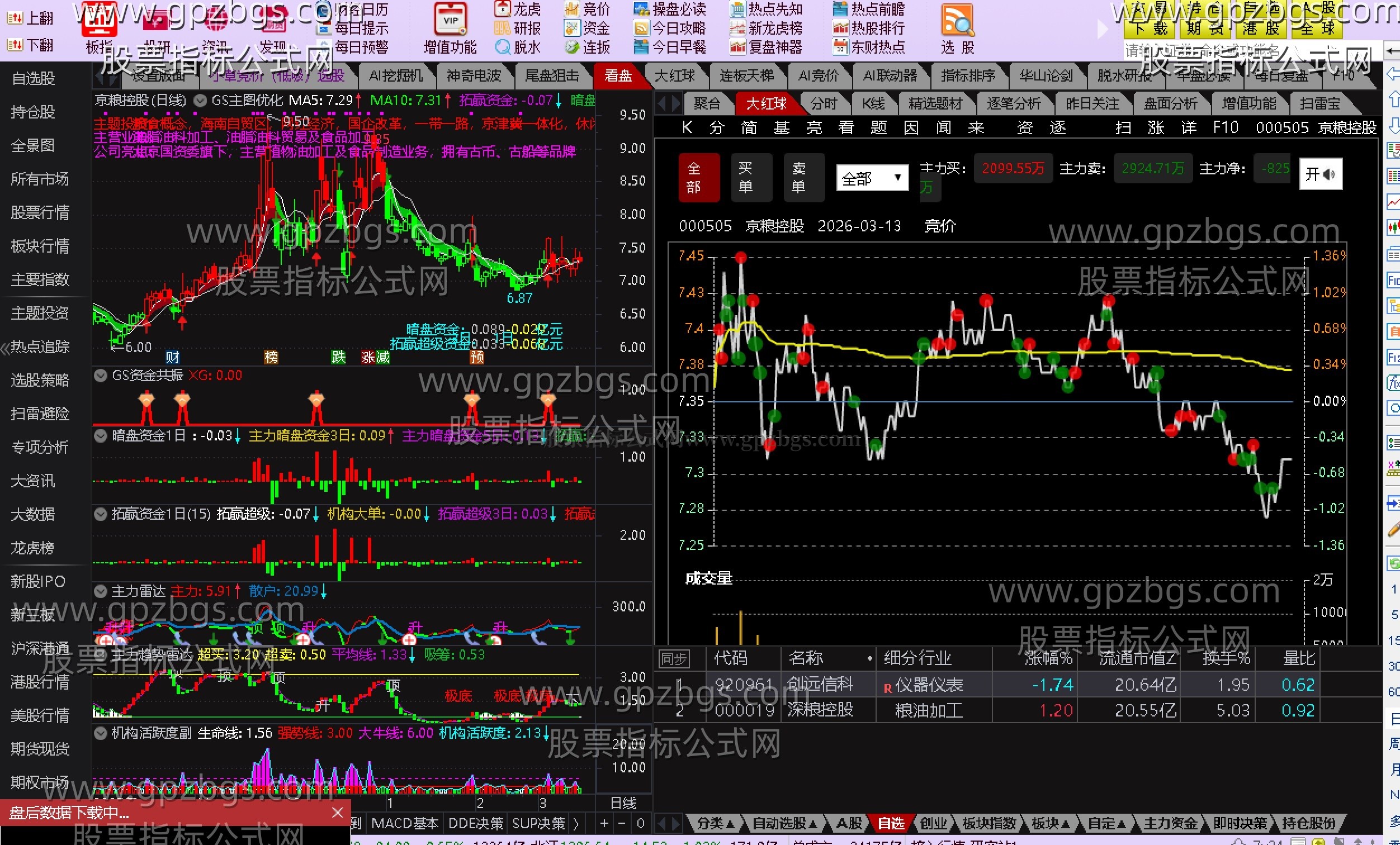Toggle the 开 sound switch button
The height and width of the screenshot is (845, 1400).
[1321, 174]
